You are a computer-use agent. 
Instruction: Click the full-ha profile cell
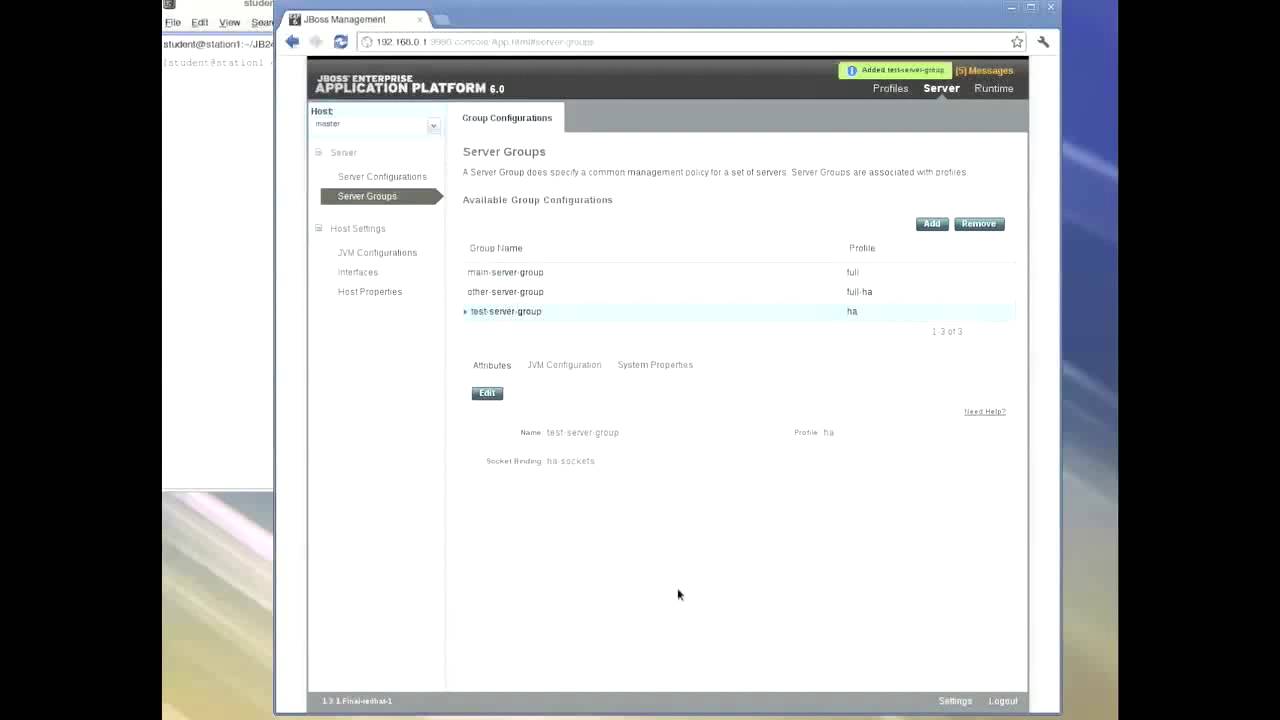tap(859, 292)
